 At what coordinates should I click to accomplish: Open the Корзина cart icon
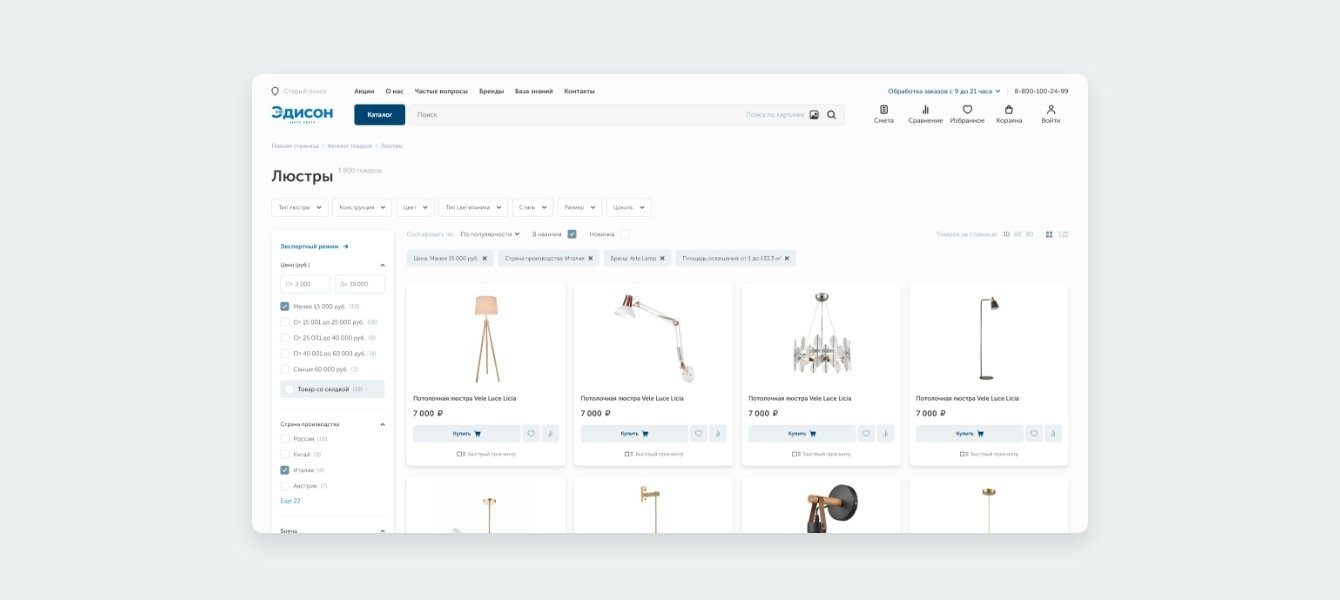[x=1009, y=110]
